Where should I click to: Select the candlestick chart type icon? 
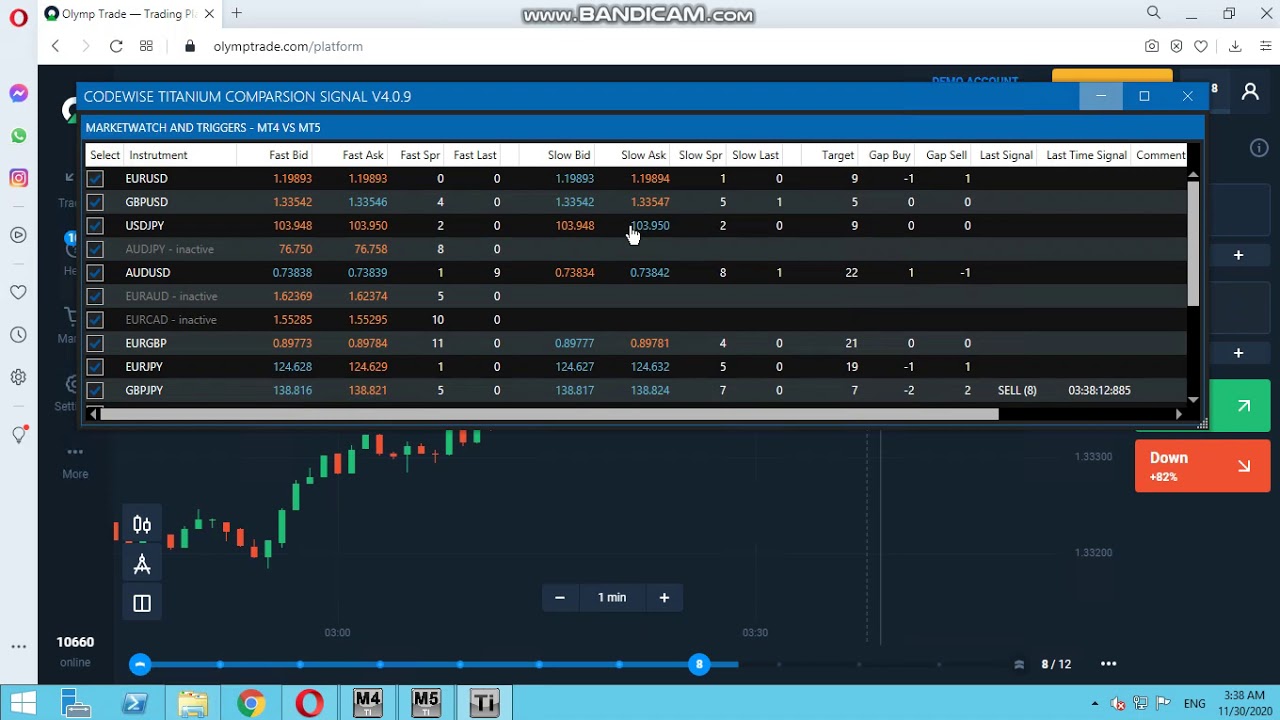click(142, 525)
